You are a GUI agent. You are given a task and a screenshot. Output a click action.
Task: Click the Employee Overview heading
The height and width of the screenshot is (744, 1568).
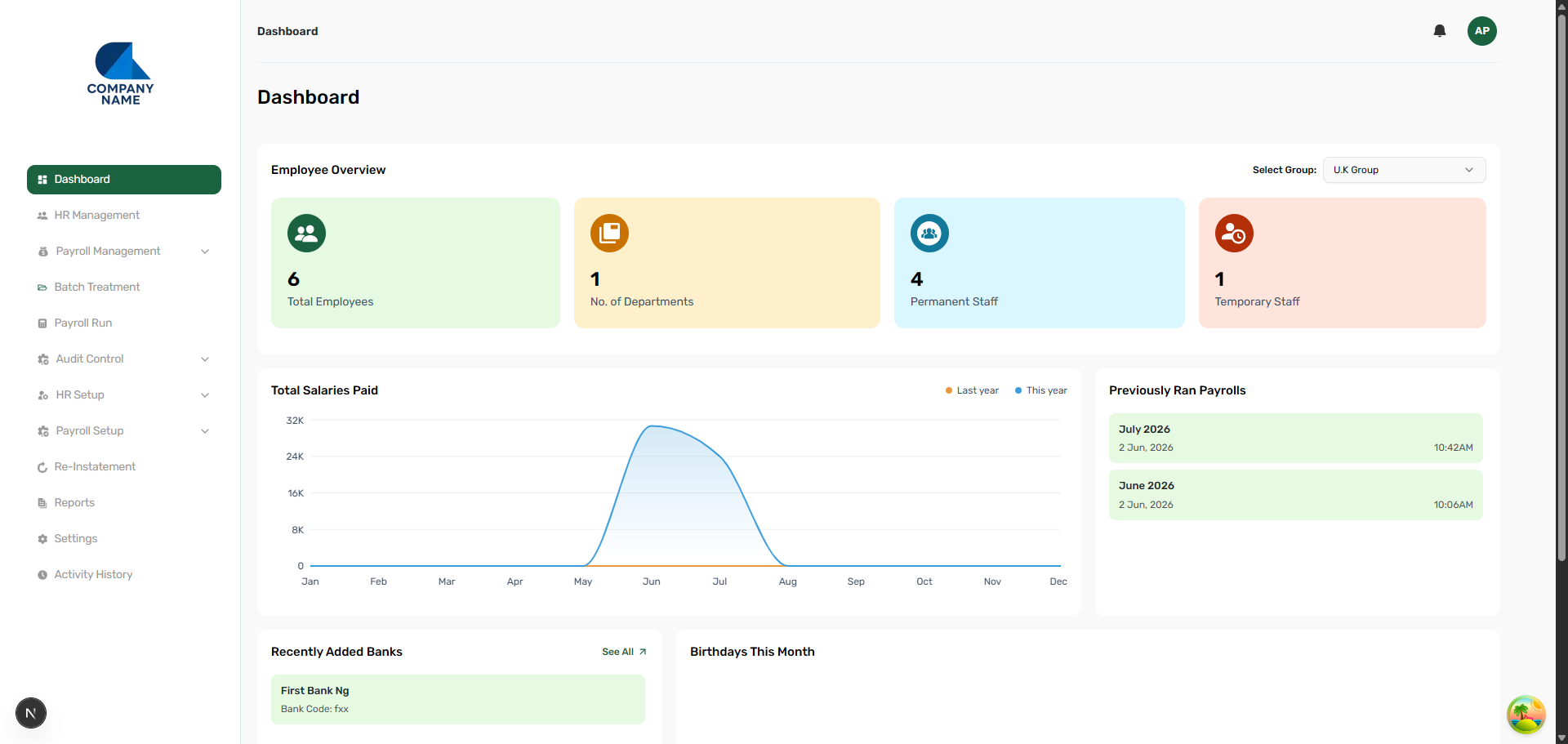coord(328,170)
